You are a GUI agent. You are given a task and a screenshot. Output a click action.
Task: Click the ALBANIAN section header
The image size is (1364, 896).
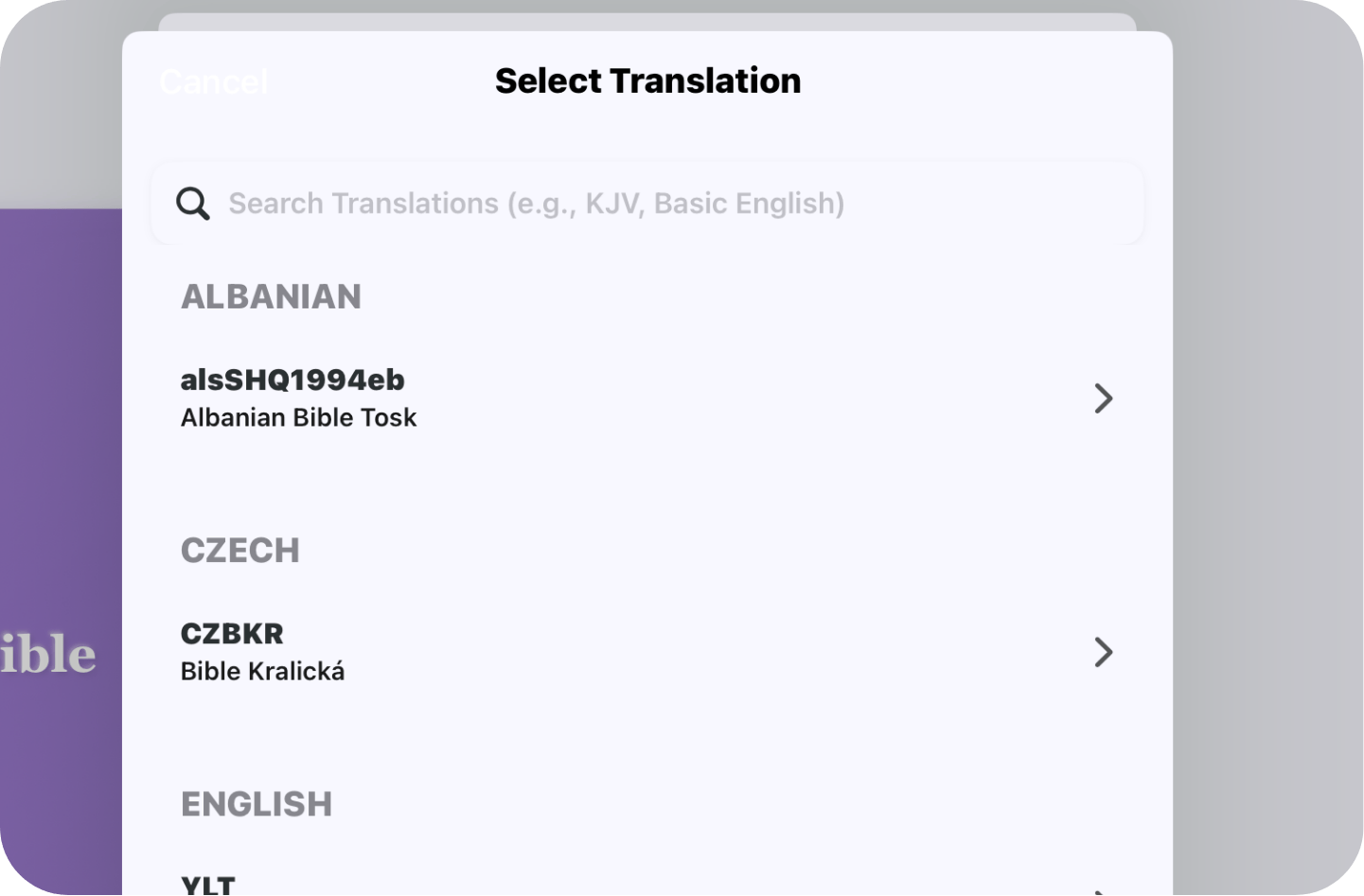271,296
